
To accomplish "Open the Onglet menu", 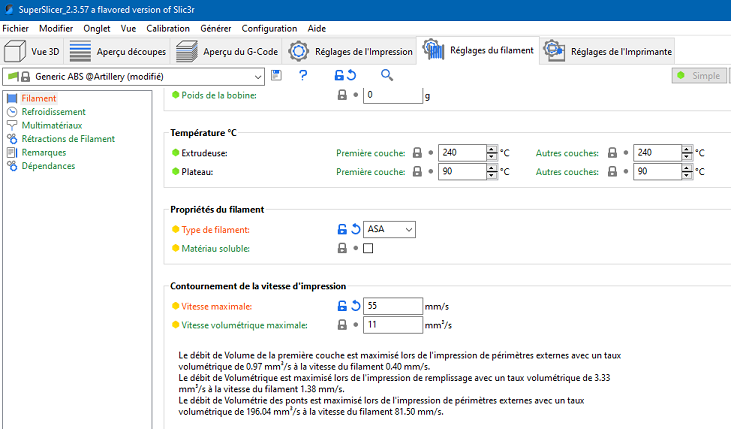I will (x=97, y=28).
